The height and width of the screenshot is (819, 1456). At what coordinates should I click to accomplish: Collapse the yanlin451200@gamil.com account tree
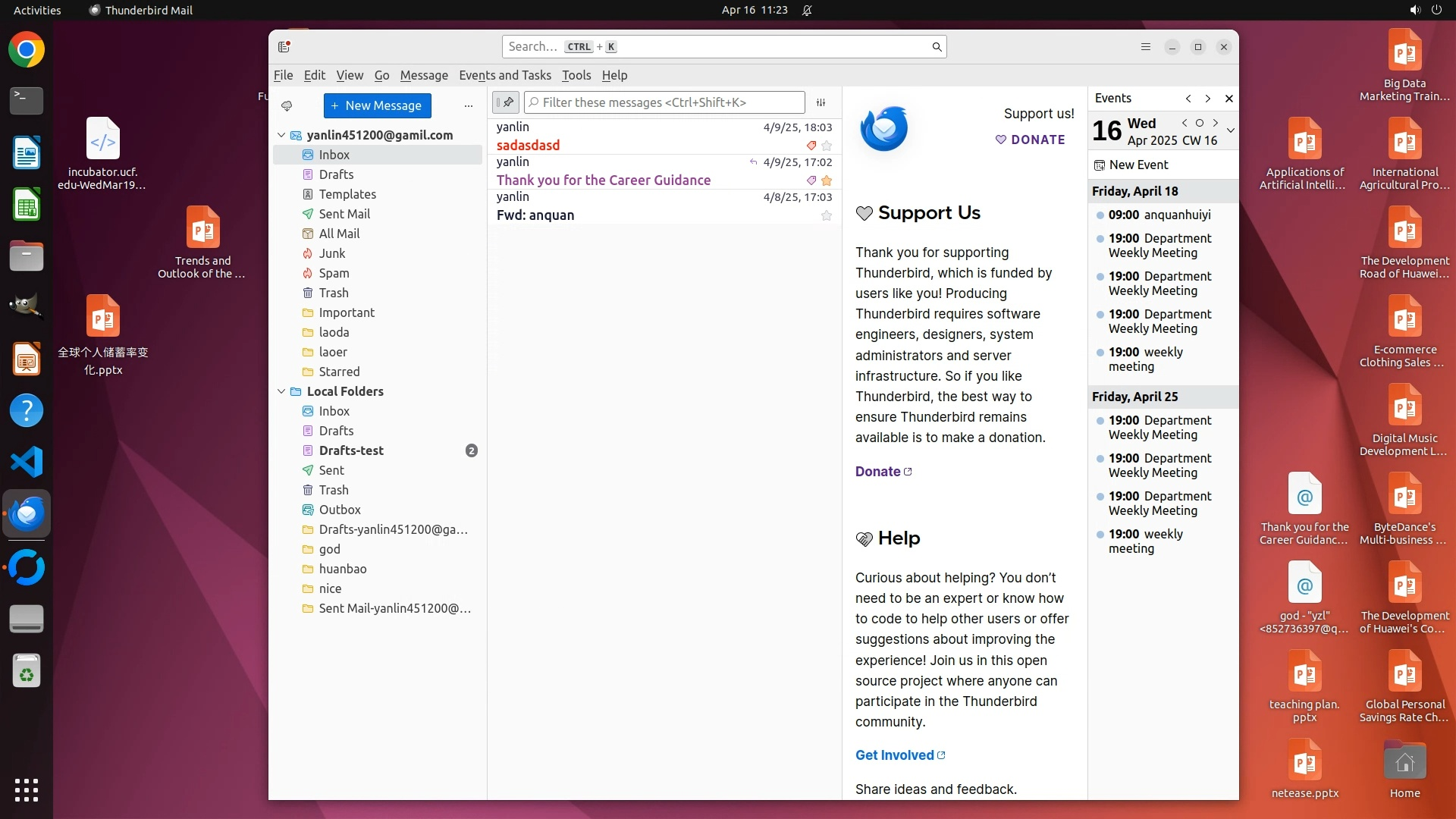(281, 135)
